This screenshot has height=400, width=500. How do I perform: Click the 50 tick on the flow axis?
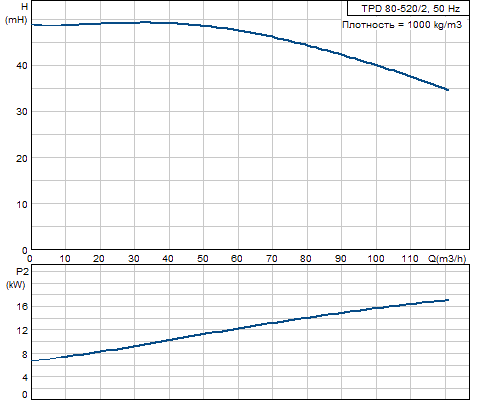(203, 258)
